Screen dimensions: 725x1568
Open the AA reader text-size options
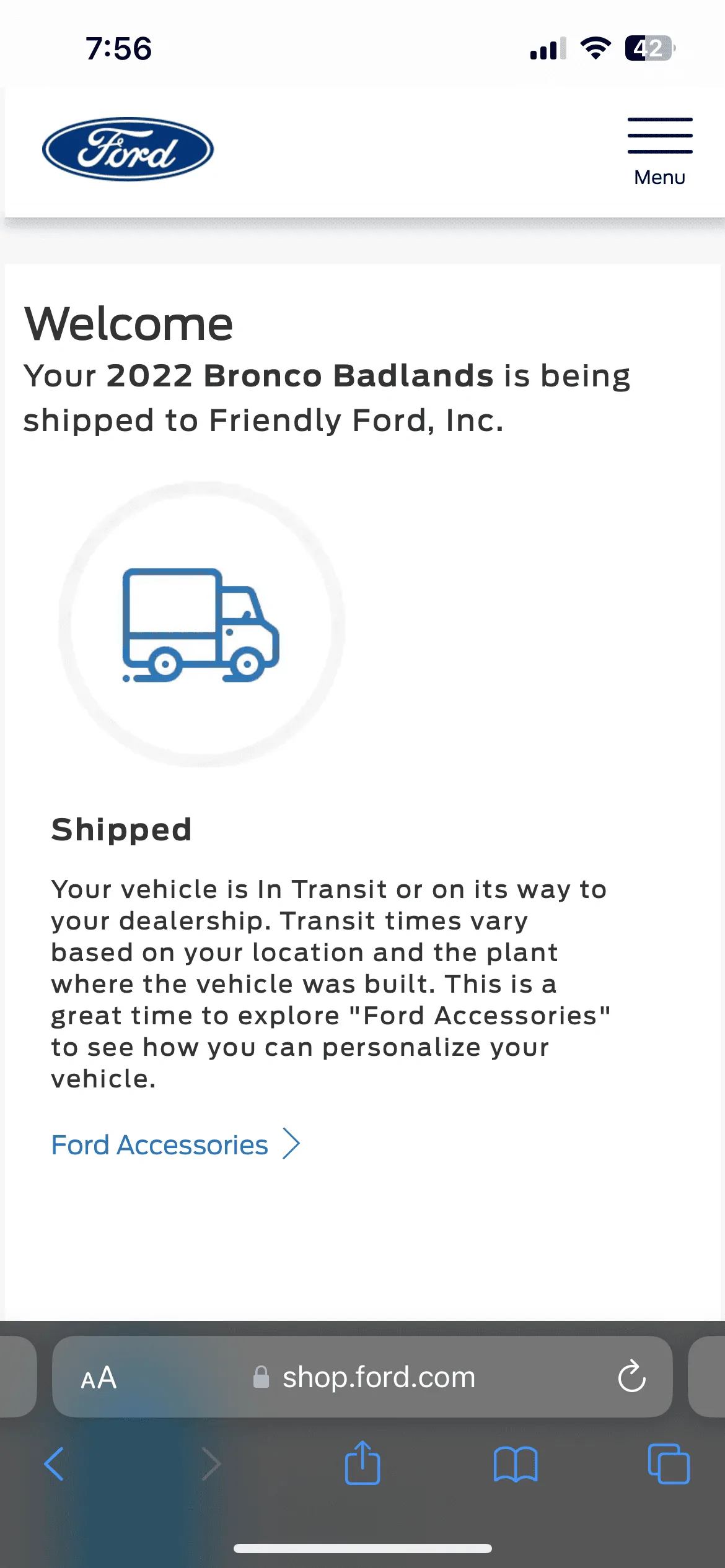coord(99,1377)
